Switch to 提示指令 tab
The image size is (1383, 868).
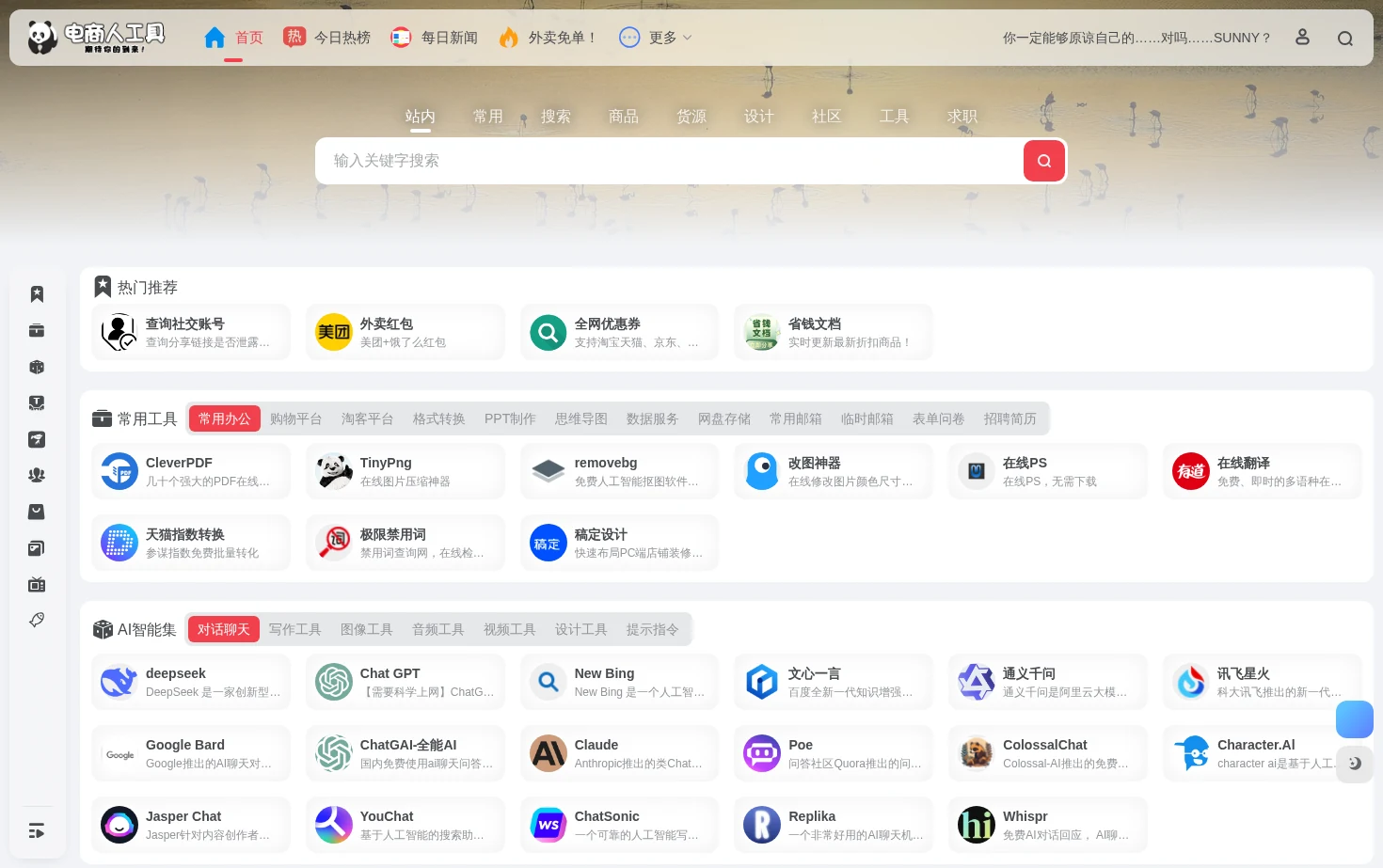point(653,629)
